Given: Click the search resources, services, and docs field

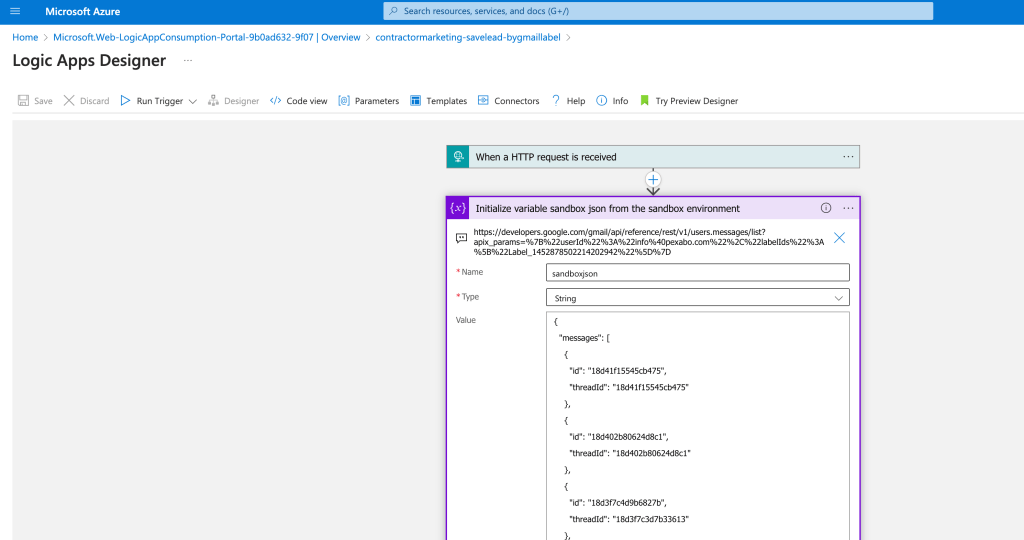Looking at the screenshot, I should [x=658, y=11].
